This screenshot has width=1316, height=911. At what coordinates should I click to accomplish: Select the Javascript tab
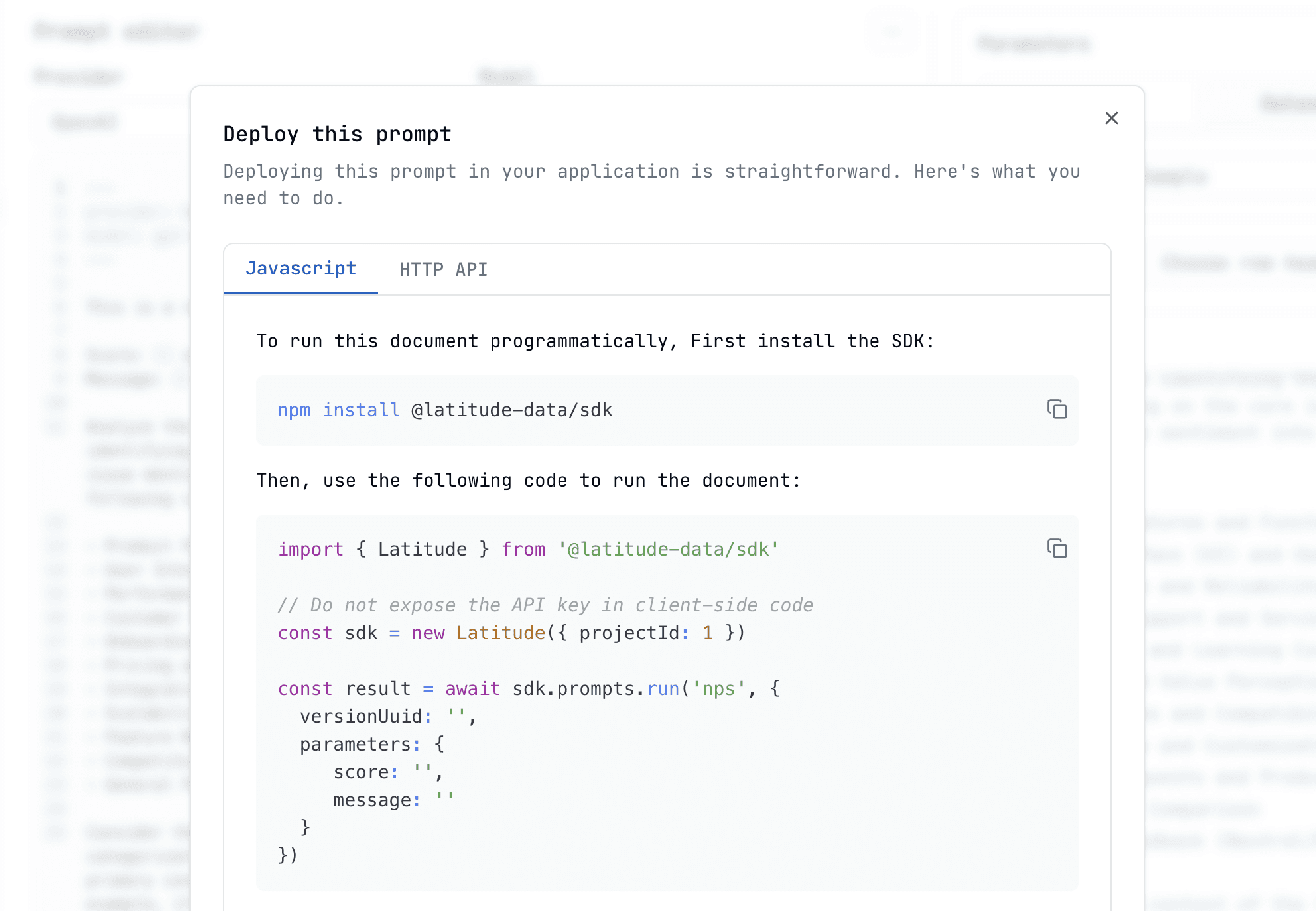300,269
